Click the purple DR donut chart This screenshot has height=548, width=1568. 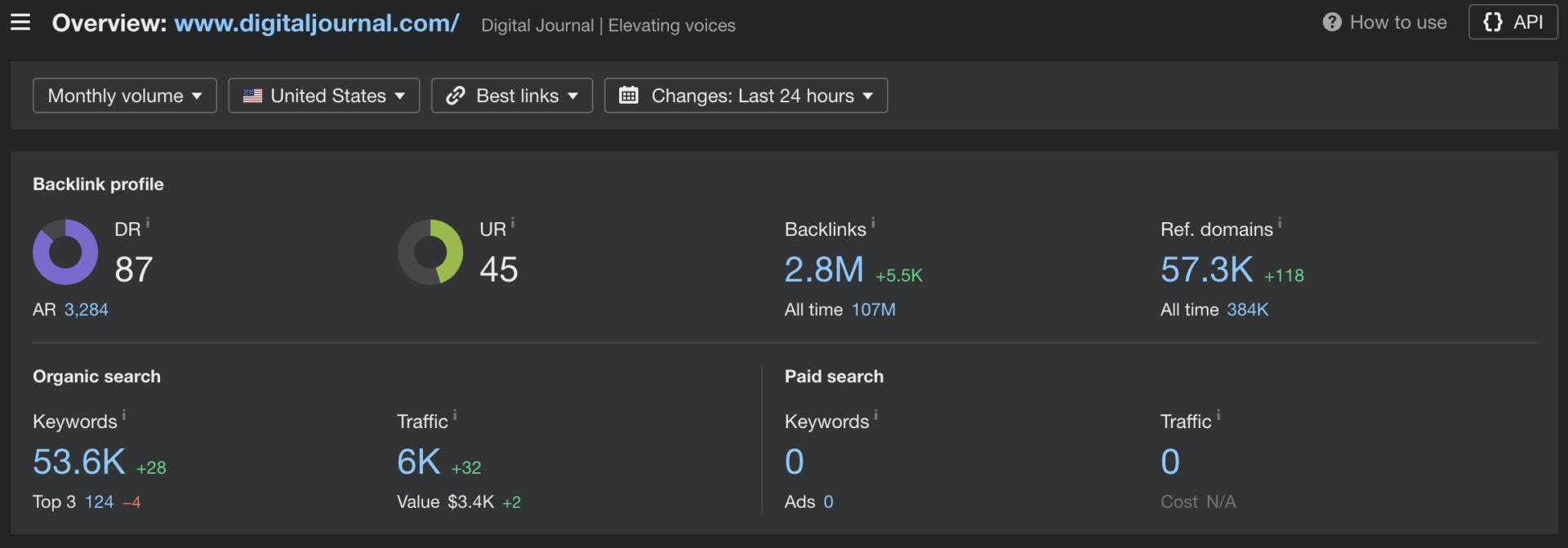pos(65,252)
